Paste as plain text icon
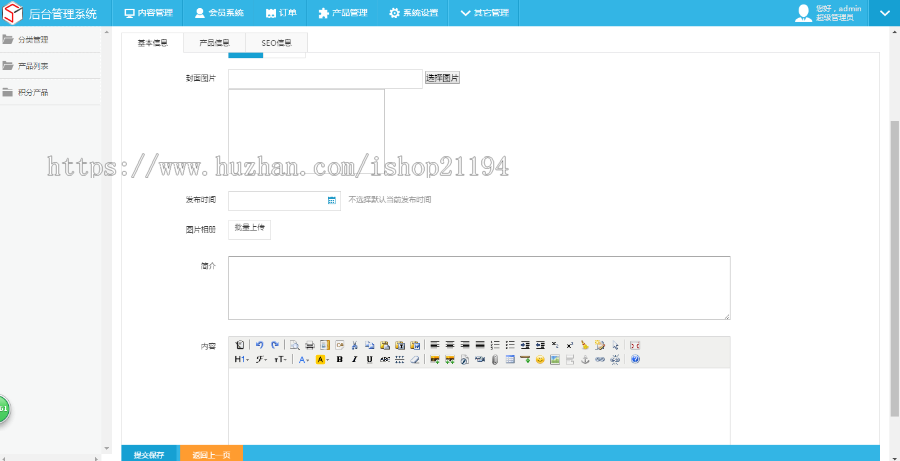 point(400,345)
